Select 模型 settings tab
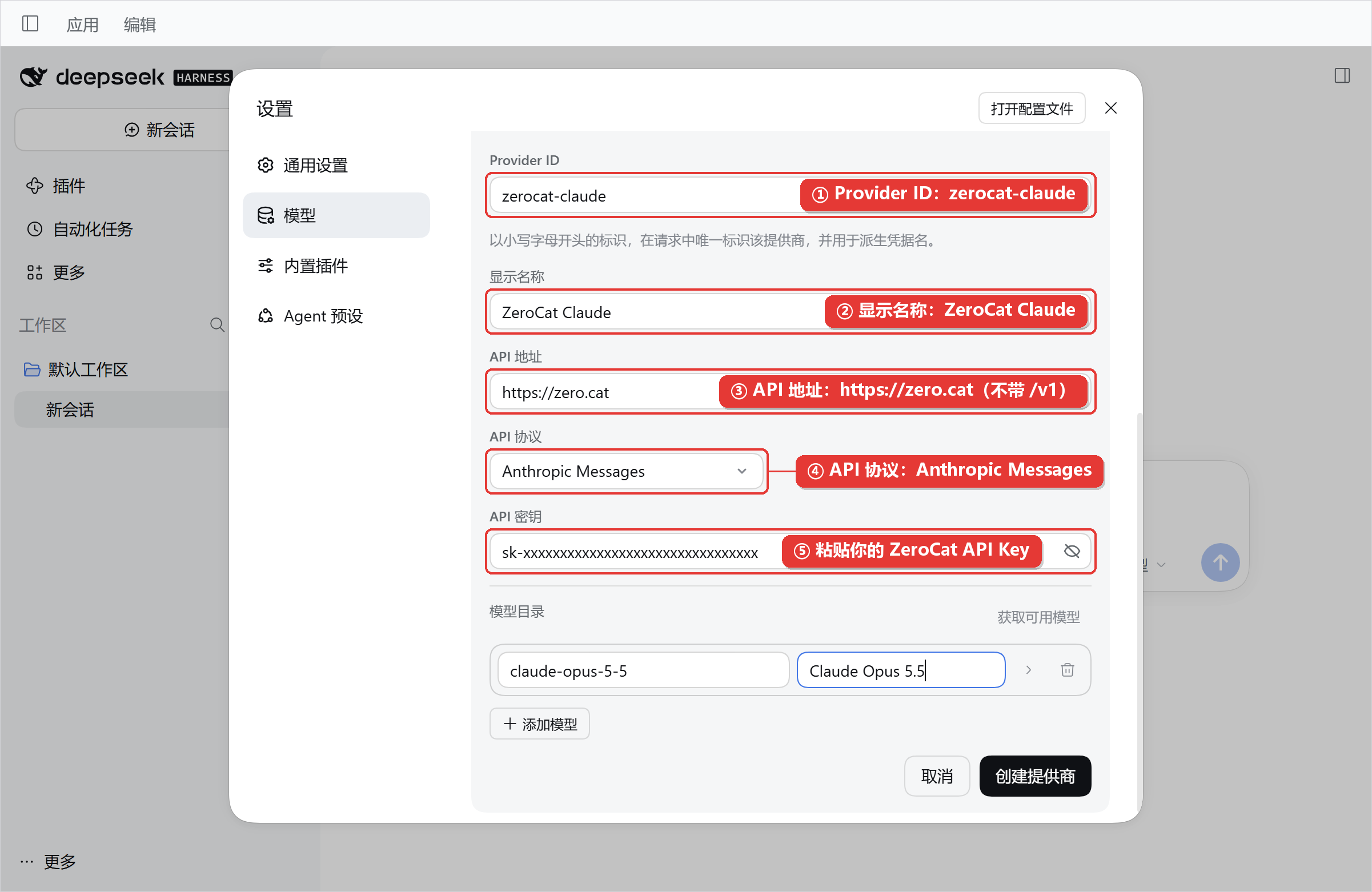1372x892 pixels. click(x=336, y=215)
